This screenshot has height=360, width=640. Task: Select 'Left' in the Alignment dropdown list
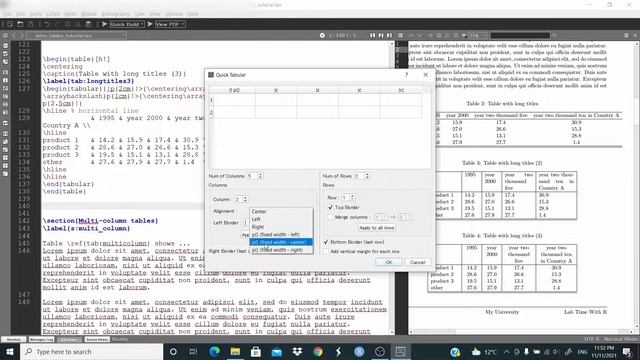click(281, 219)
